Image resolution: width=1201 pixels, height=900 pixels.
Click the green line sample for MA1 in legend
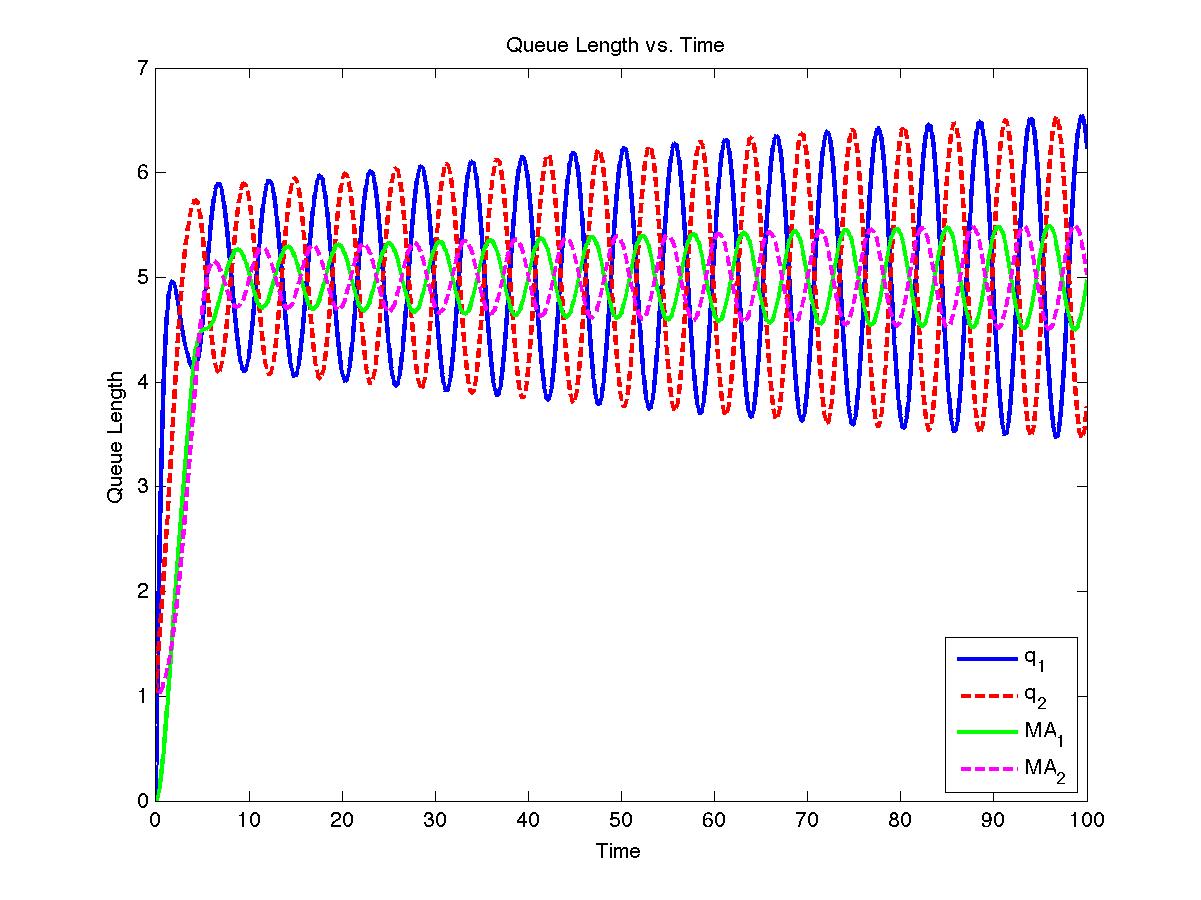click(986, 732)
